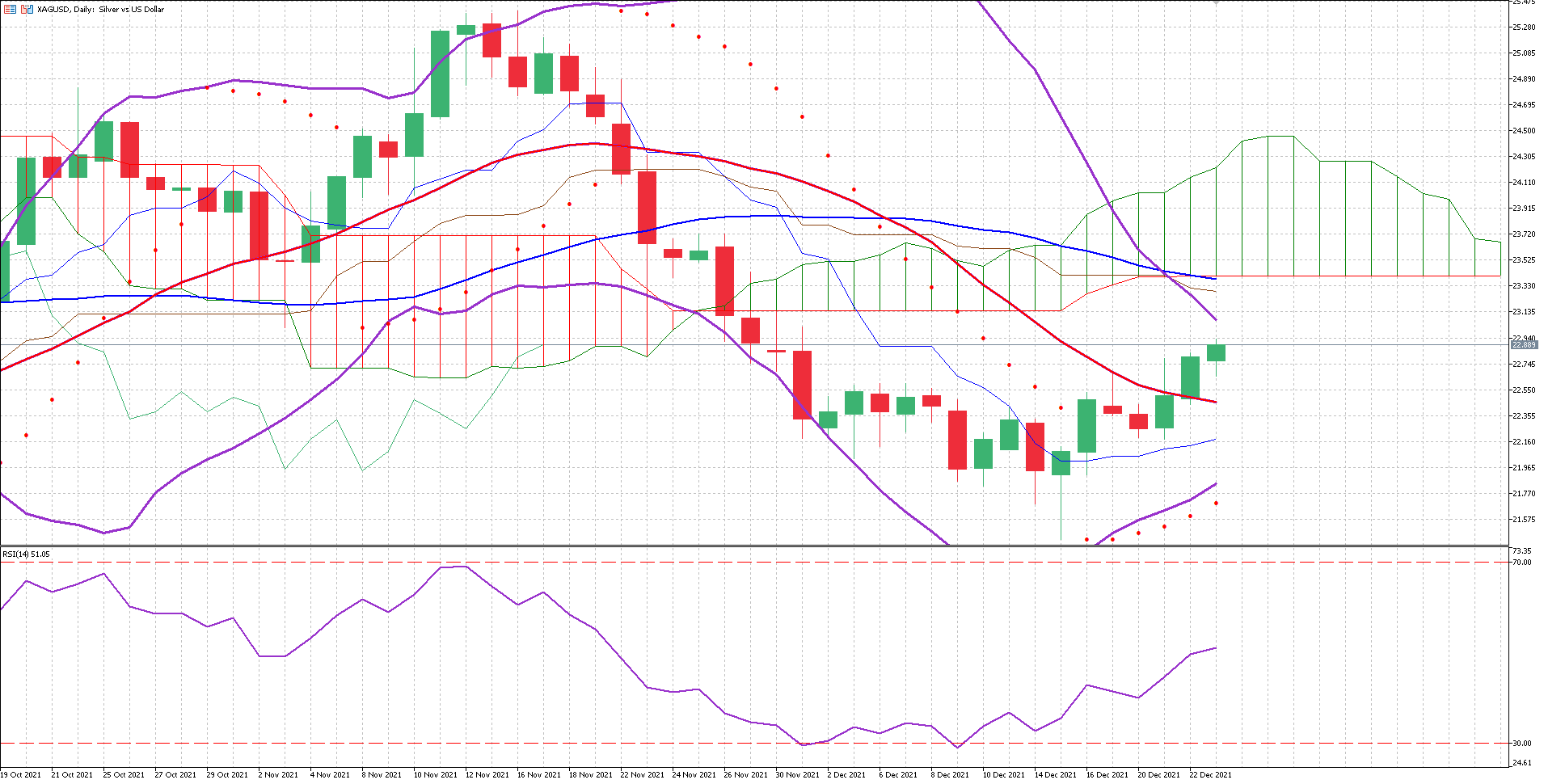Click the 21.575 price scale label
The image size is (1544, 784).
1523,520
